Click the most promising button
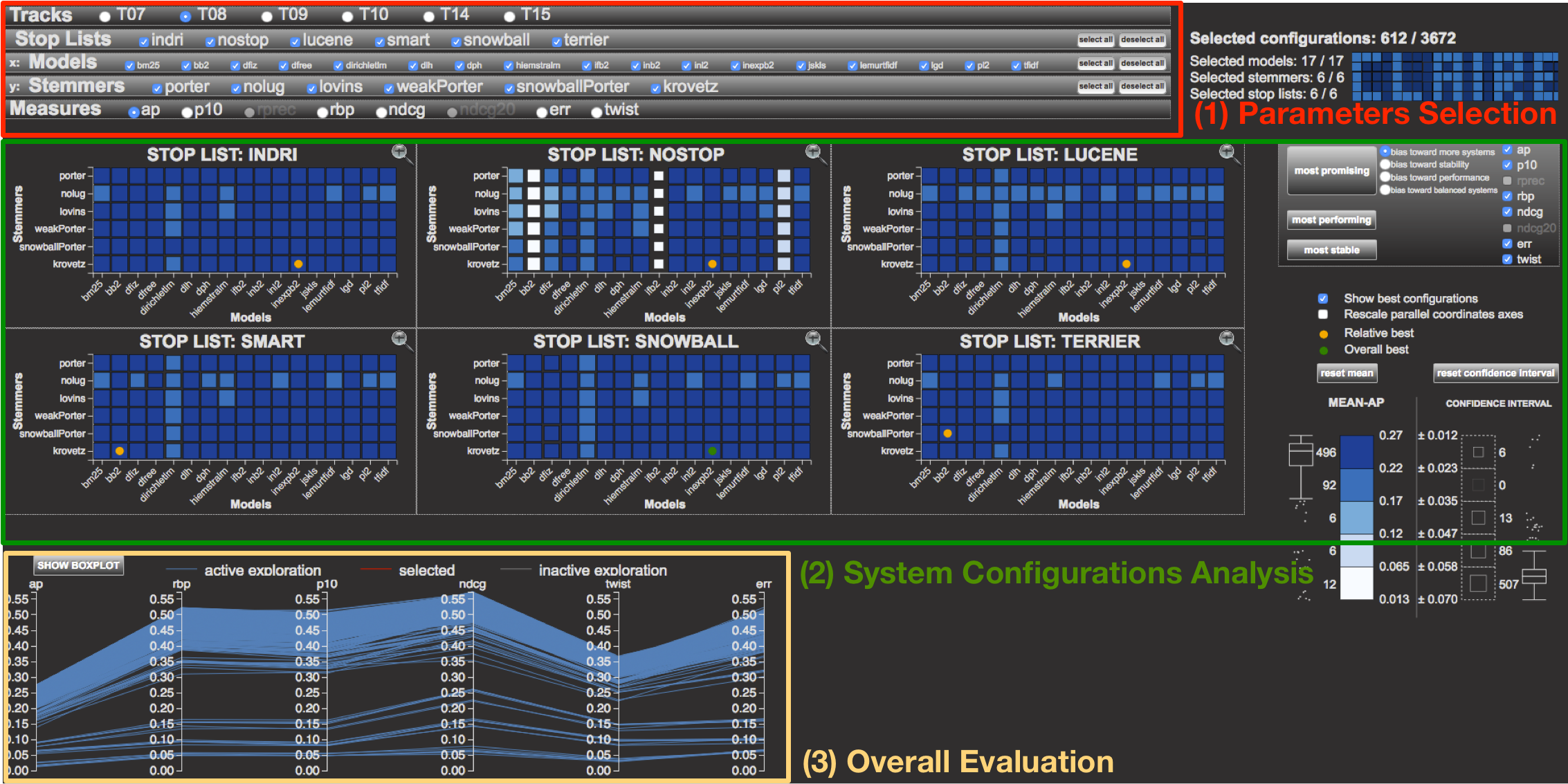The image size is (1568, 784). pos(1331,171)
